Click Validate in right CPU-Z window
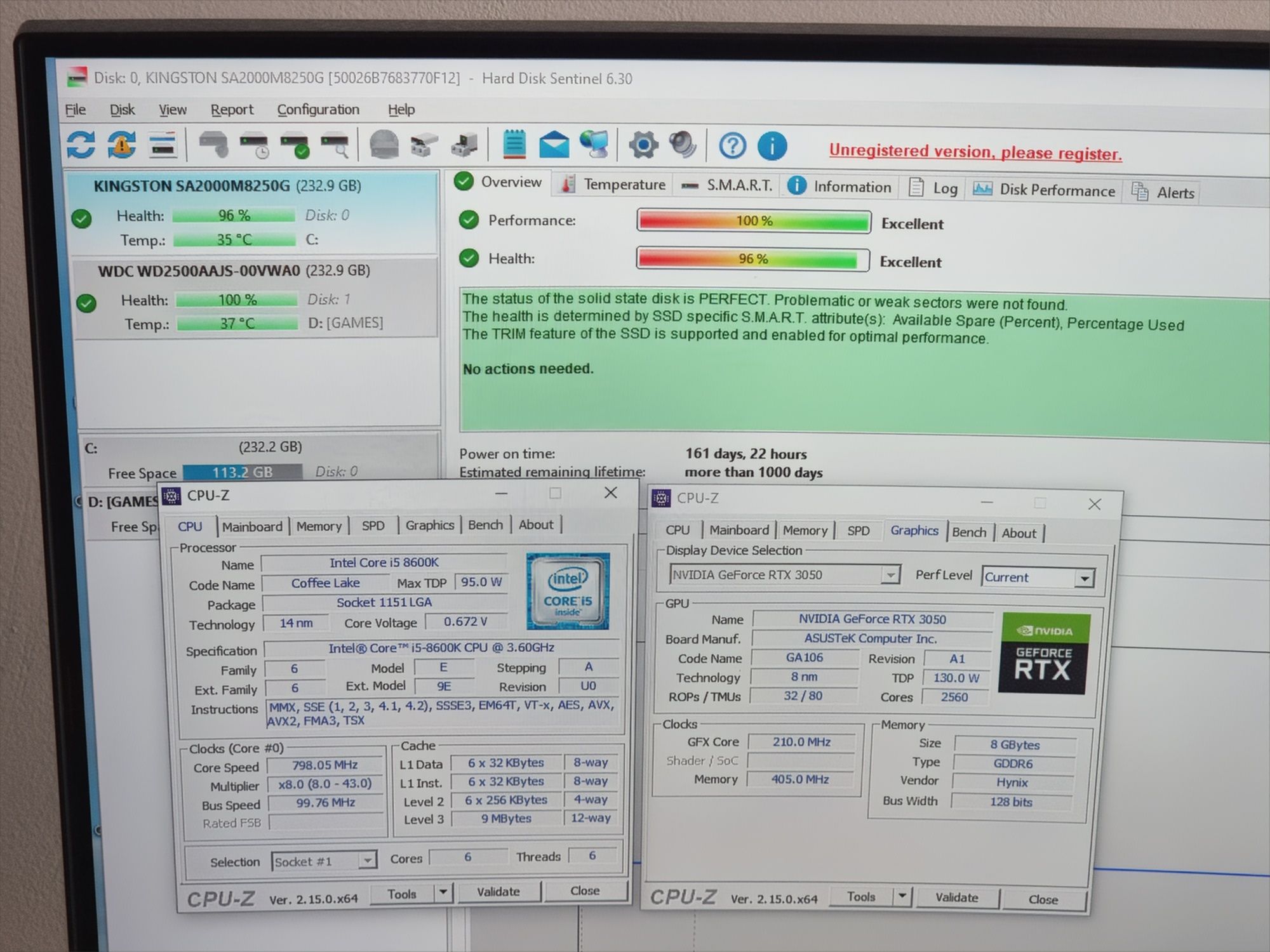 (x=956, y=897)
